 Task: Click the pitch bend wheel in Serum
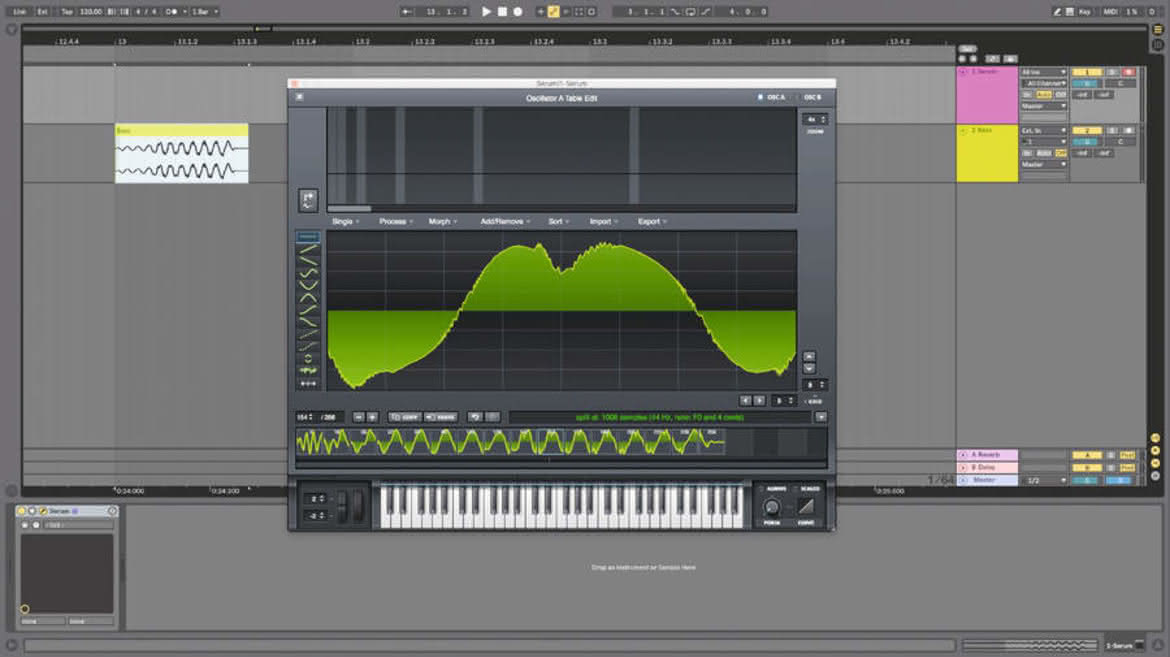(x=342, y=507)
